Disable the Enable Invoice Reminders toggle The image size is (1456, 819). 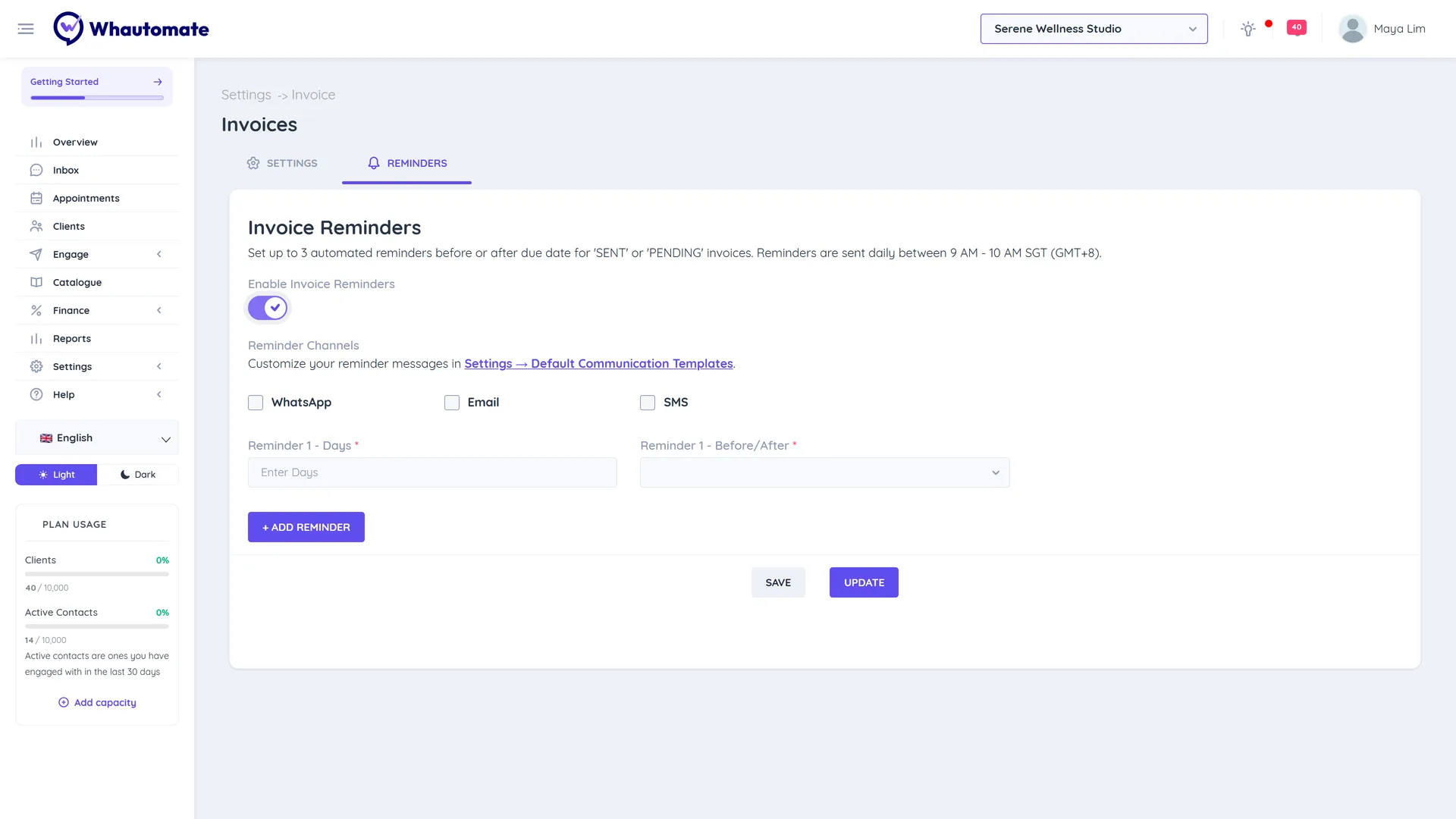[268, 308]
